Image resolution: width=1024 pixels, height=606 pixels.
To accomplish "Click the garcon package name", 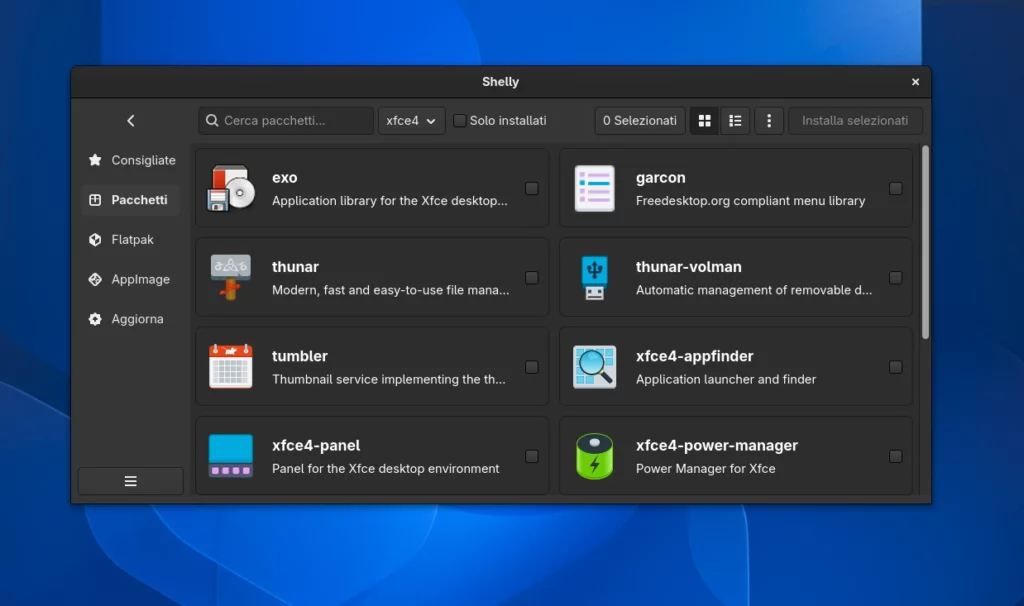I will (x=660, y=178).
